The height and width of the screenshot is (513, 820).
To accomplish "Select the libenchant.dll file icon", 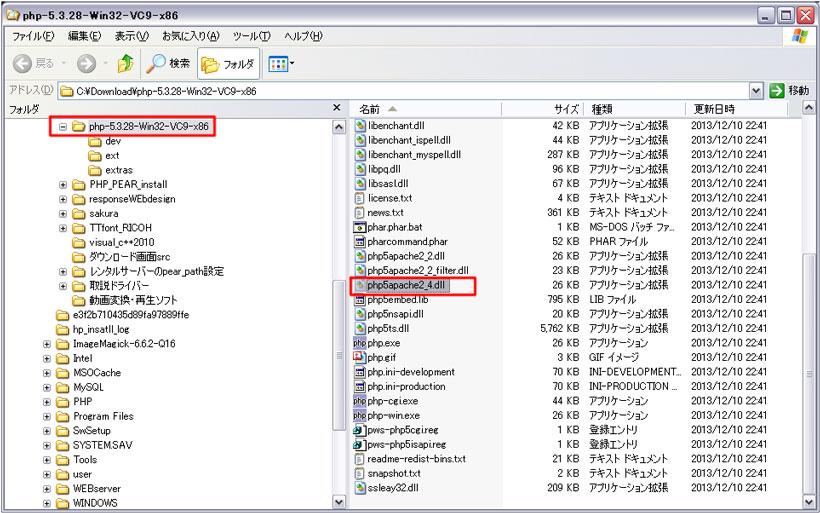I will [360, 126].
